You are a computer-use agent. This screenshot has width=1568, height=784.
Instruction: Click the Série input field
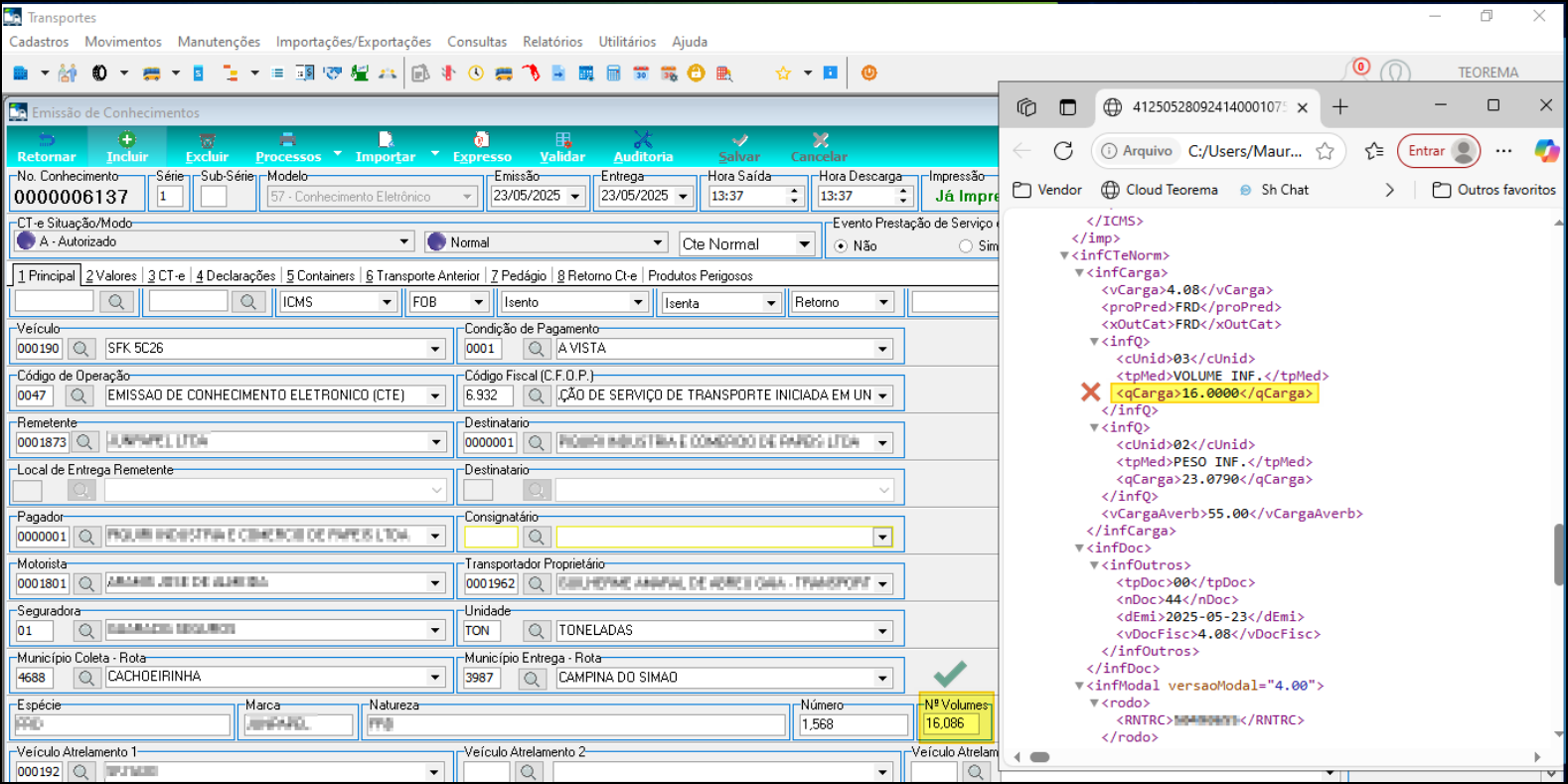[170, 197]
